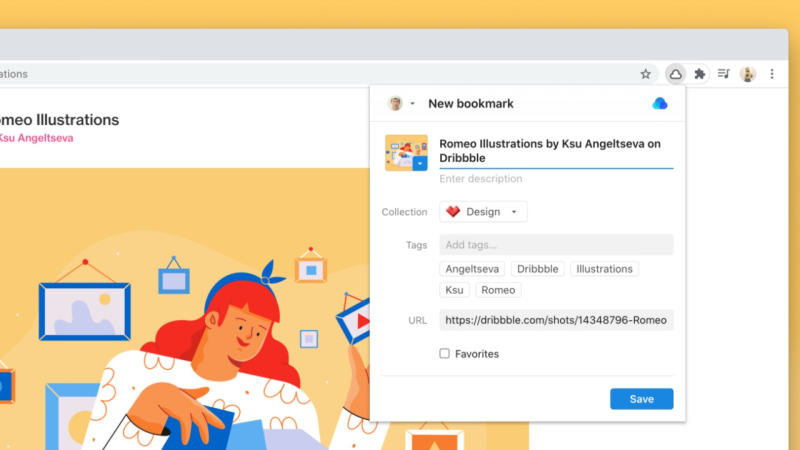
Task: Add the suggested tag Illustrations
Action: tap(604, 269)
